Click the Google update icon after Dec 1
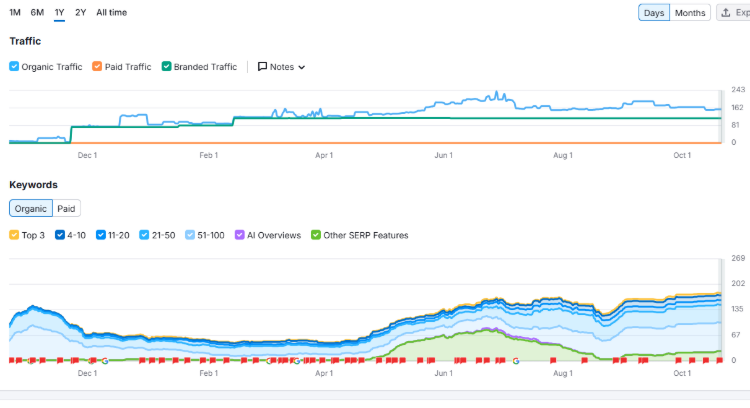 point(105,361)
